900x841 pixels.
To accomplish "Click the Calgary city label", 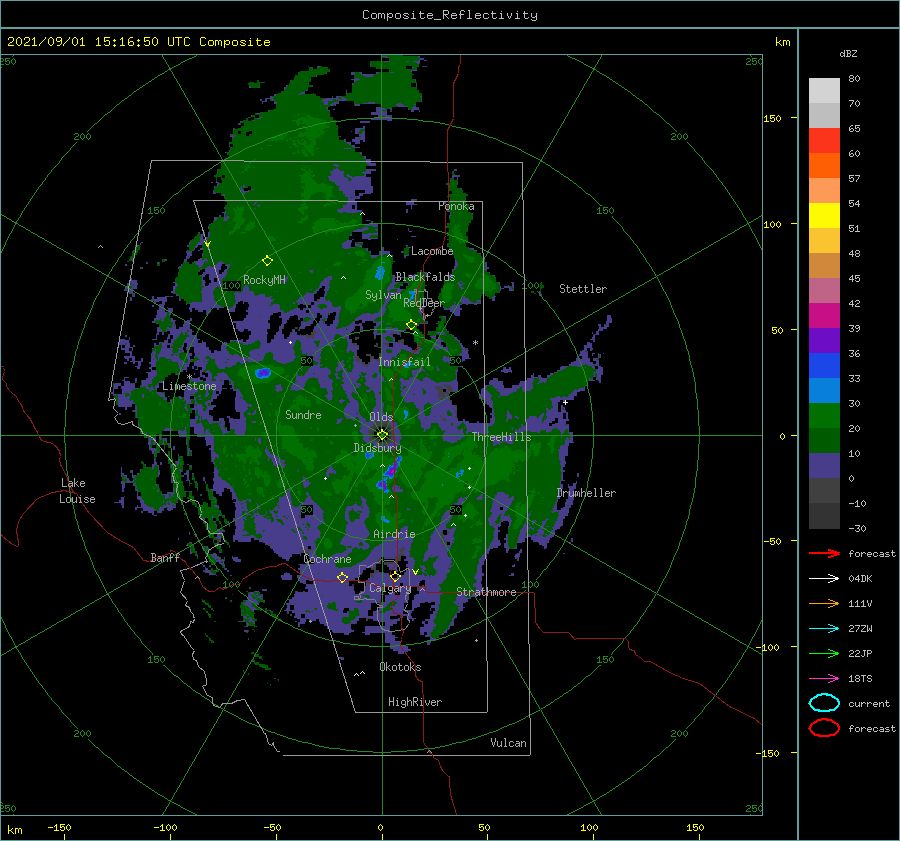I will 390,588.
